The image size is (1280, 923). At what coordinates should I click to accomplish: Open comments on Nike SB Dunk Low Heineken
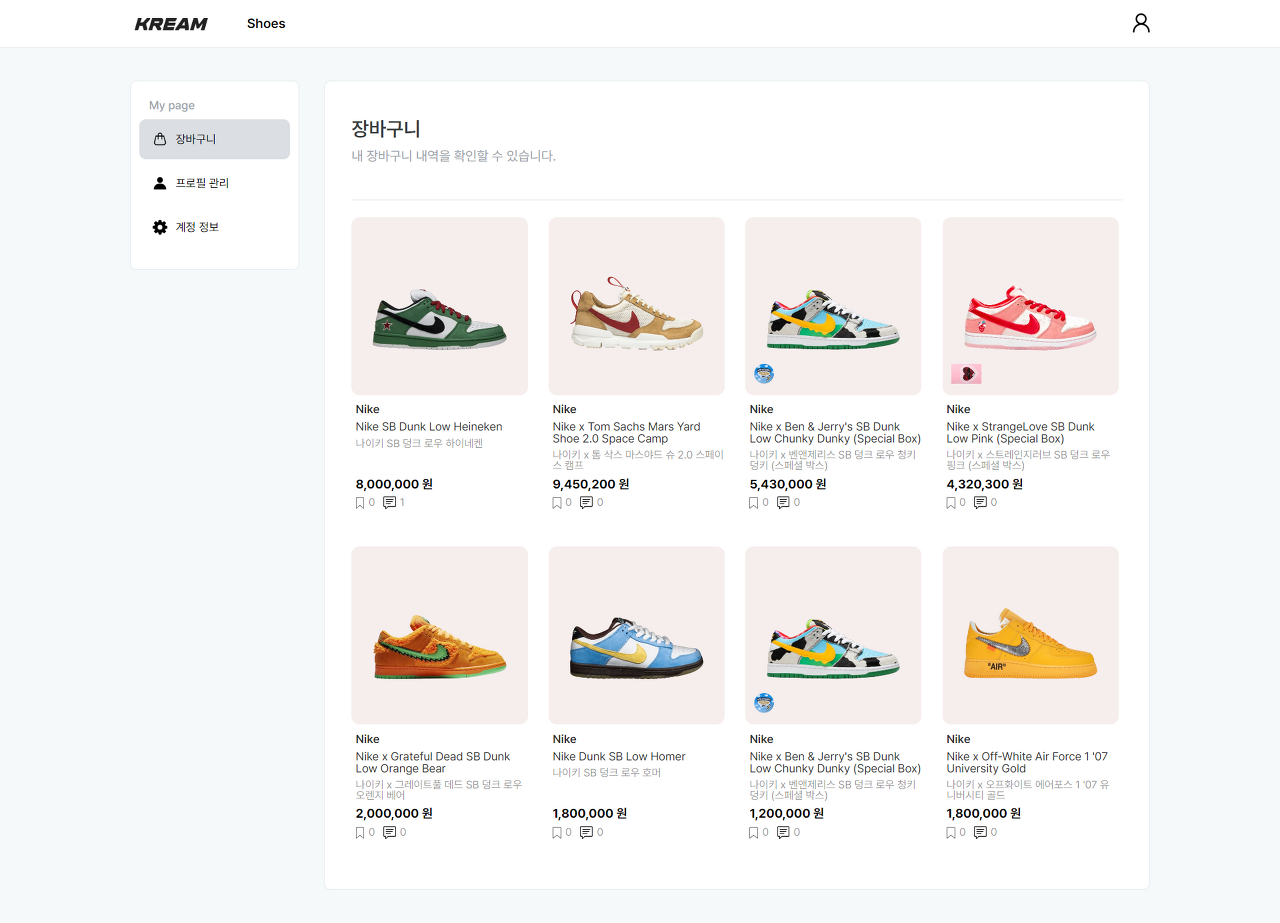[x=390, y=503]
